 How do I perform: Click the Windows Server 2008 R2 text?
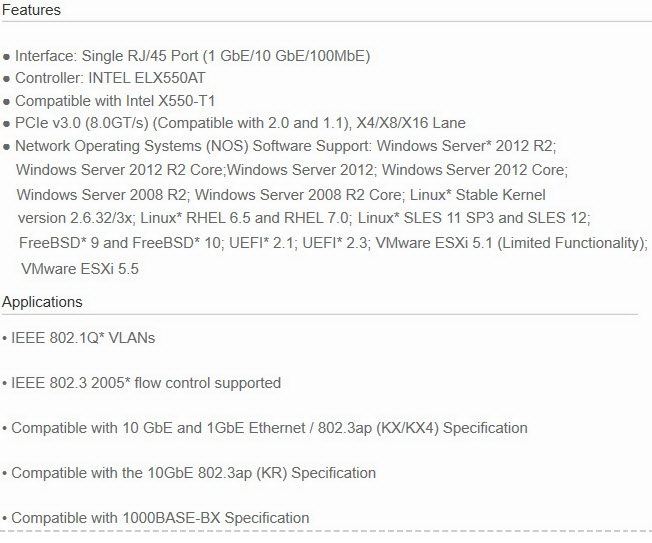(x=101, y=195)
